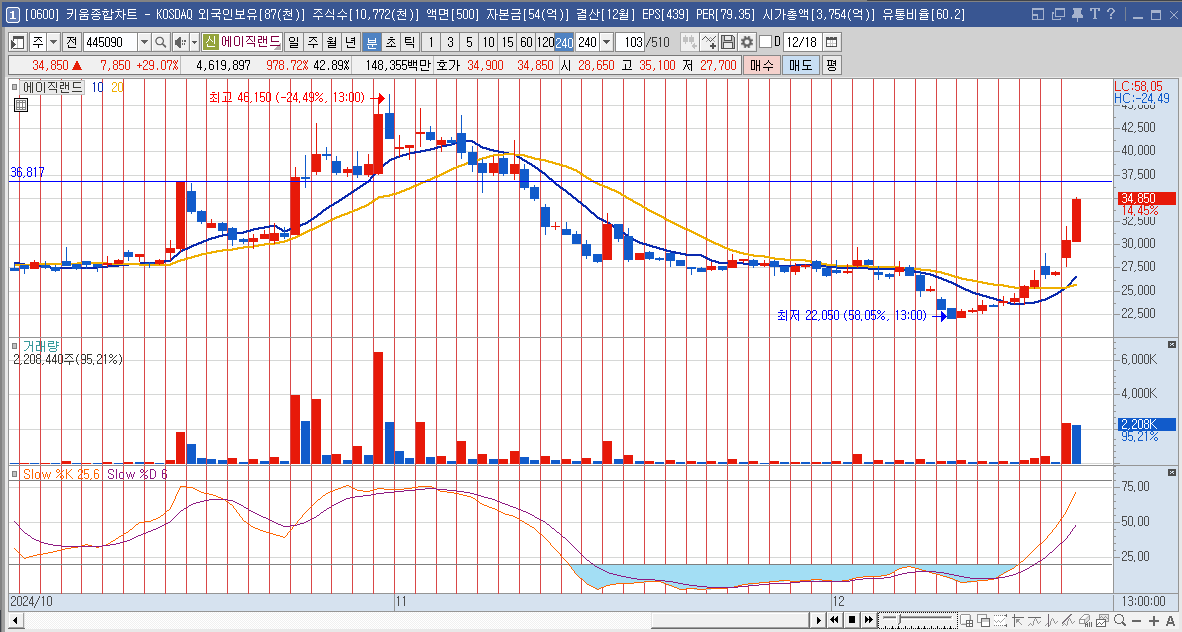Toggle the 분 minute chart button
Image resolution: width=1182 pixels, height=632 pixels.
pyautogui.click(x=371, y=42)
